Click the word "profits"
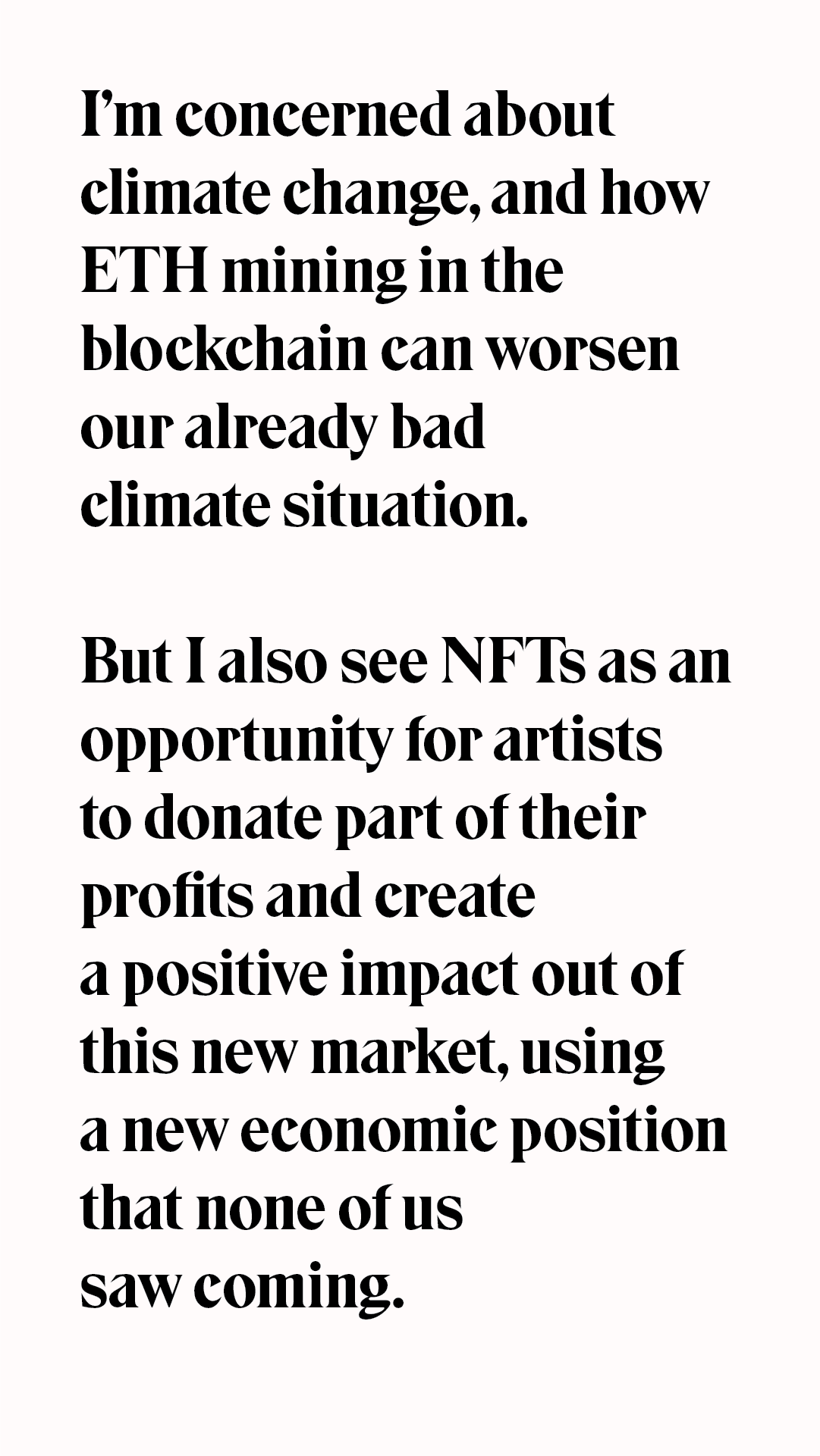The width and height of the screenshot is (820, 1456). point(165,897)
